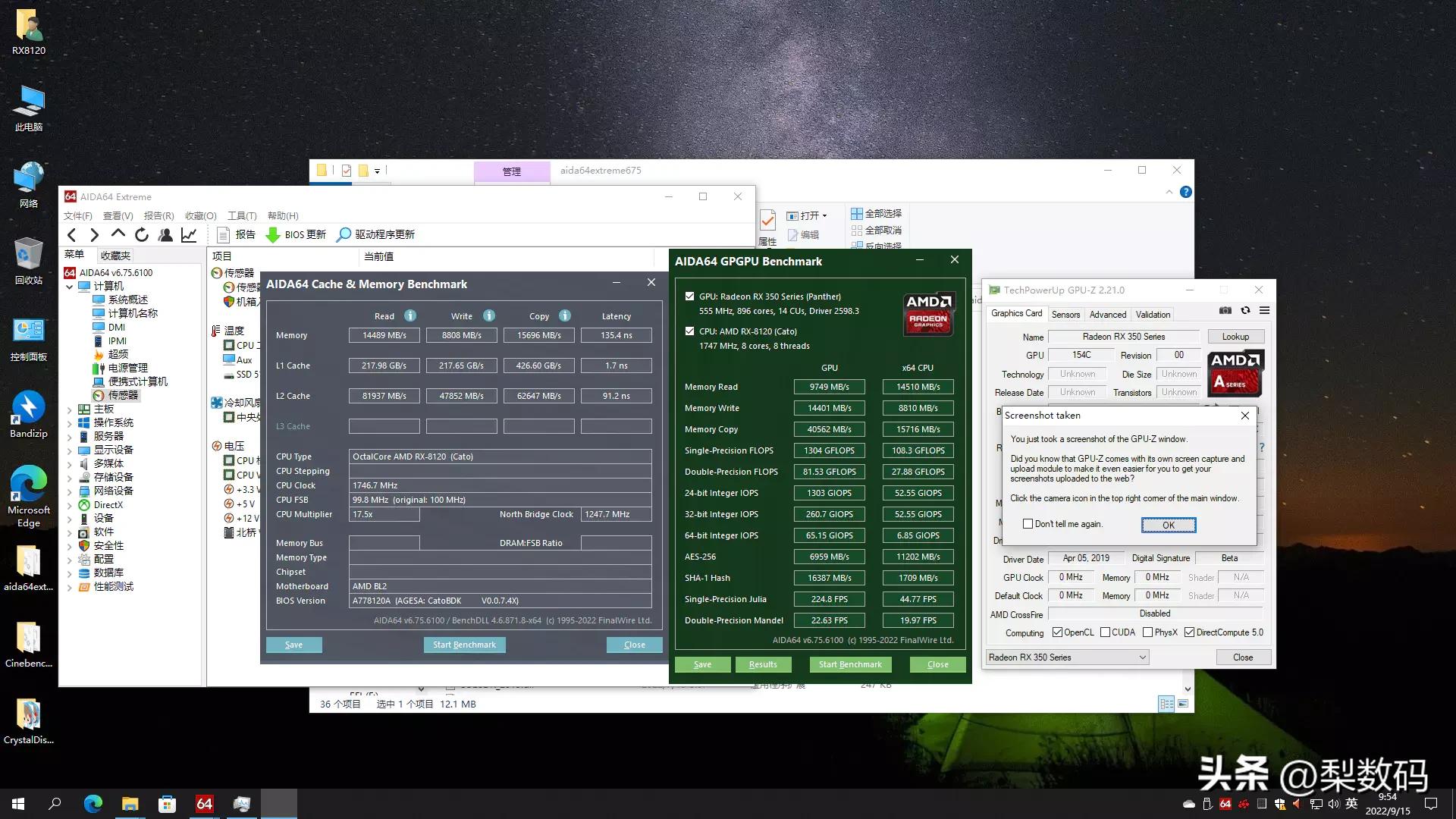Click the camera screenshot icon in GPU-Z
Viewport: 1456px width, 819px height.
pyautogui.click(x=1225, y=310)
